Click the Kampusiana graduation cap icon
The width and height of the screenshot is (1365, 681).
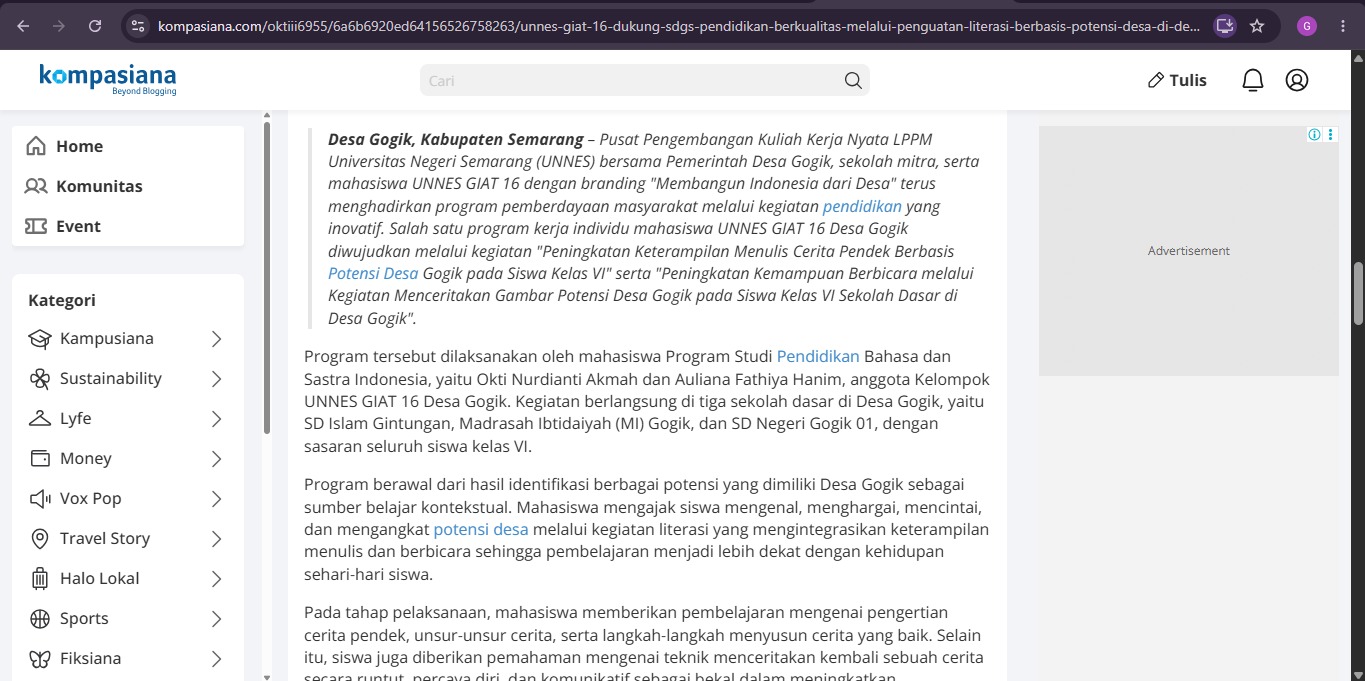(40, 339)
